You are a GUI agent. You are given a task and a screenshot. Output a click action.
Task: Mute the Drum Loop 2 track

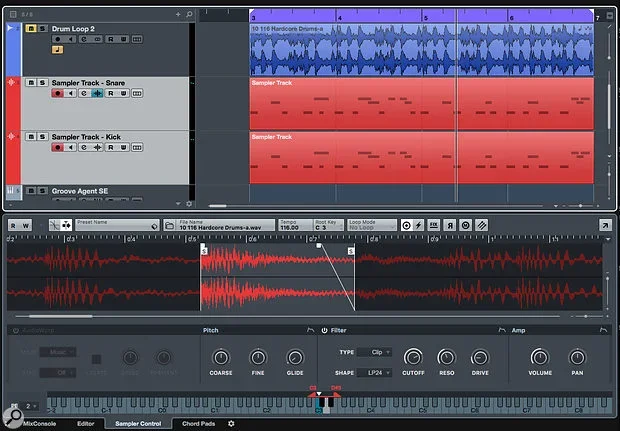[30, 30]
